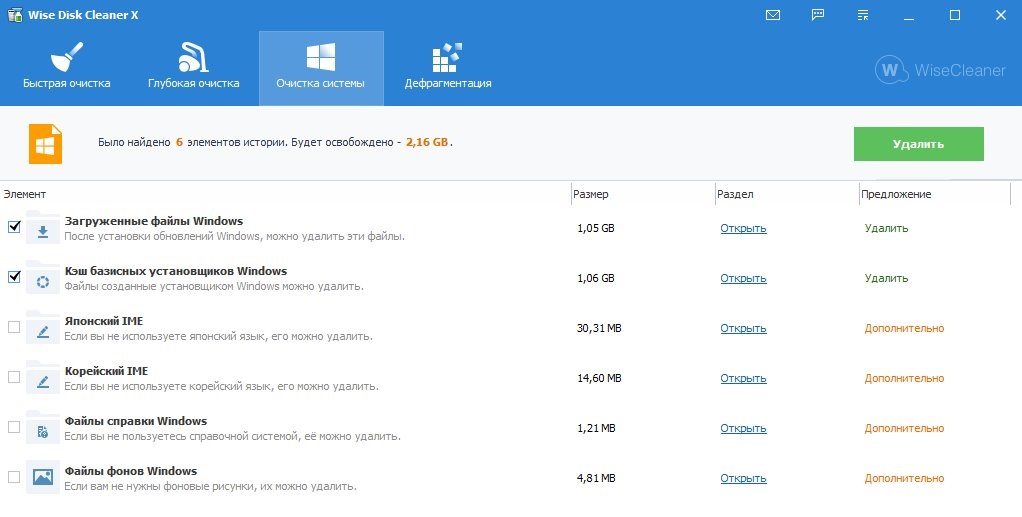Screen dimensions: 1022x517
Task: Select the Файлы справки Windows title
Action: pyautogui.click(x=136, y=421)
